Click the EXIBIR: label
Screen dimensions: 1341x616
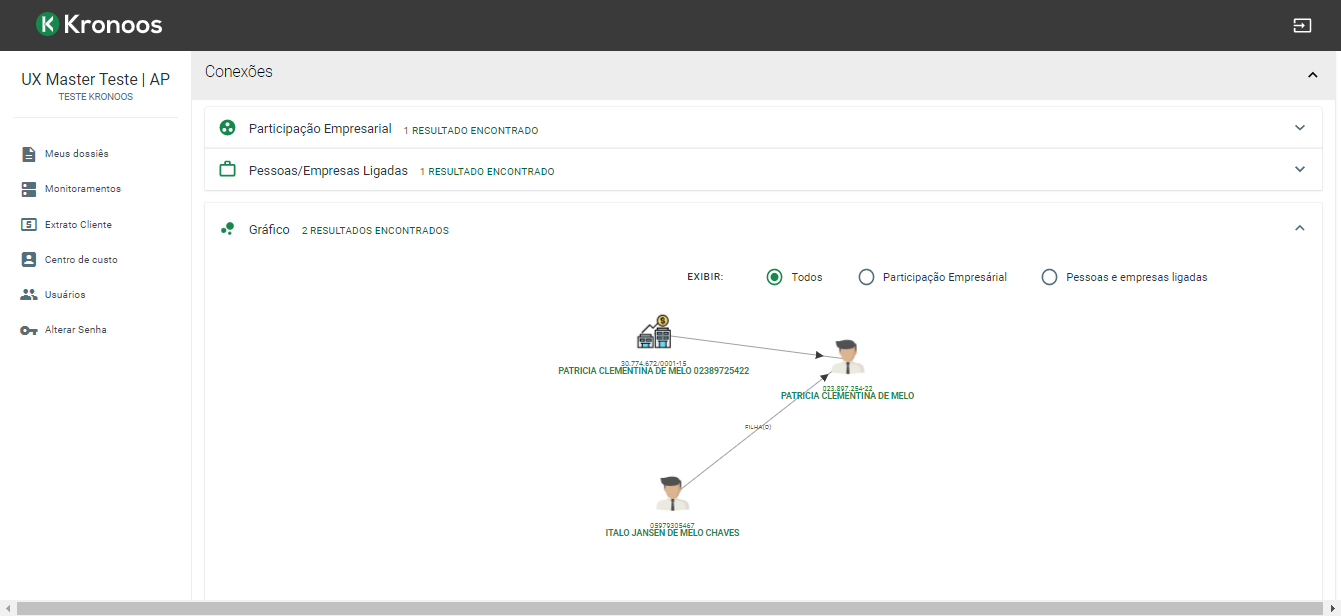(705, 277)
